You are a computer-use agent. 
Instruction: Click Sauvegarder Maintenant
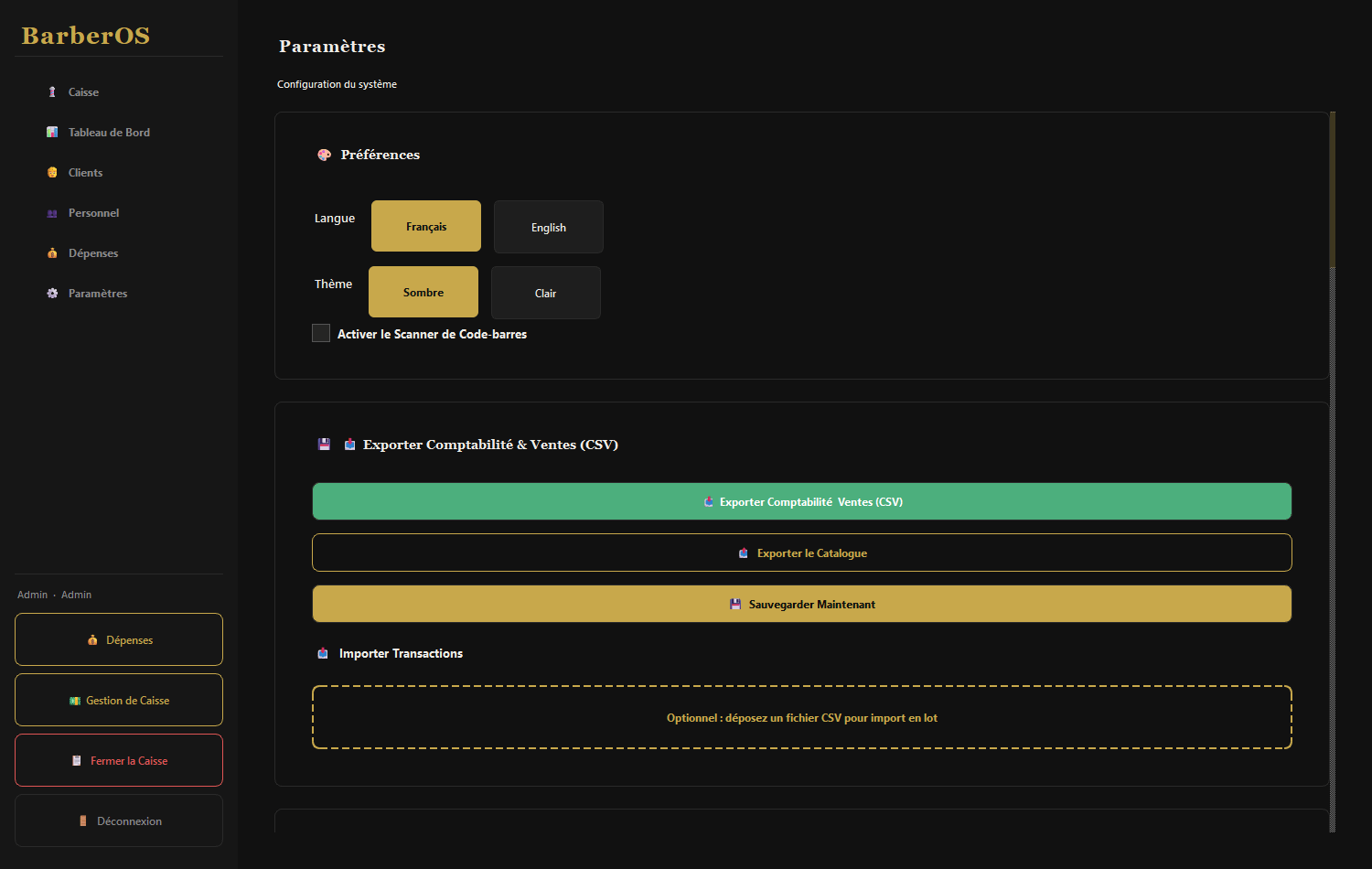pos(802,604)
